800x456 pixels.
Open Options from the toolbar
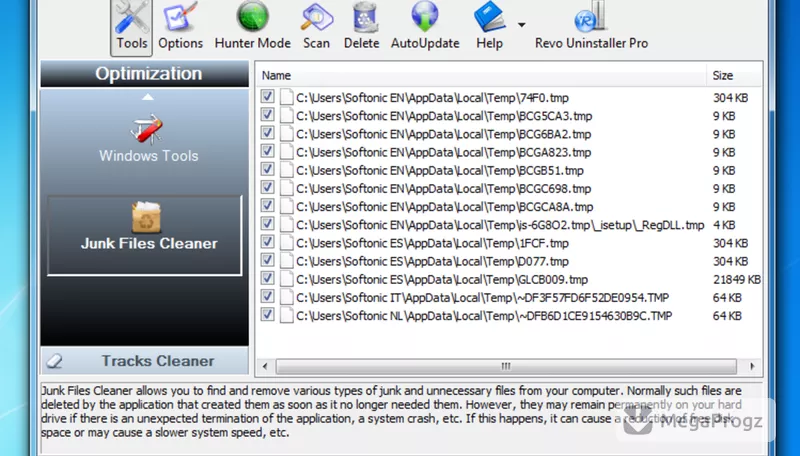[180, 27]
